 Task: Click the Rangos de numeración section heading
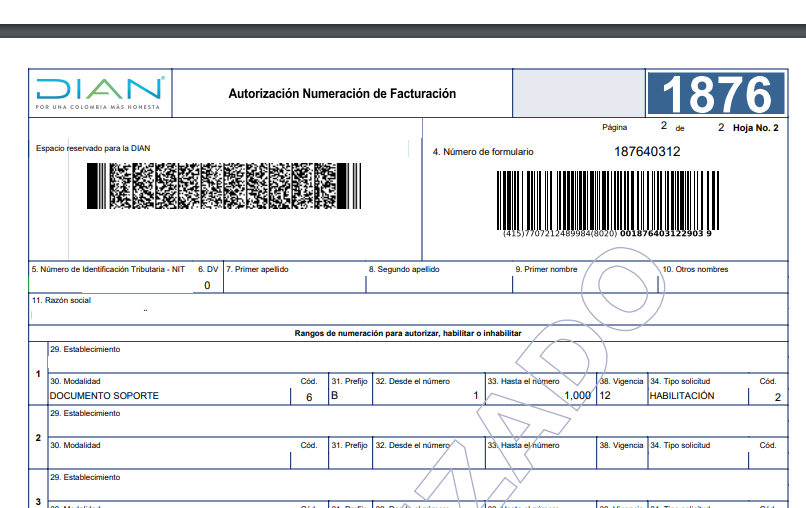pos(408,333)
